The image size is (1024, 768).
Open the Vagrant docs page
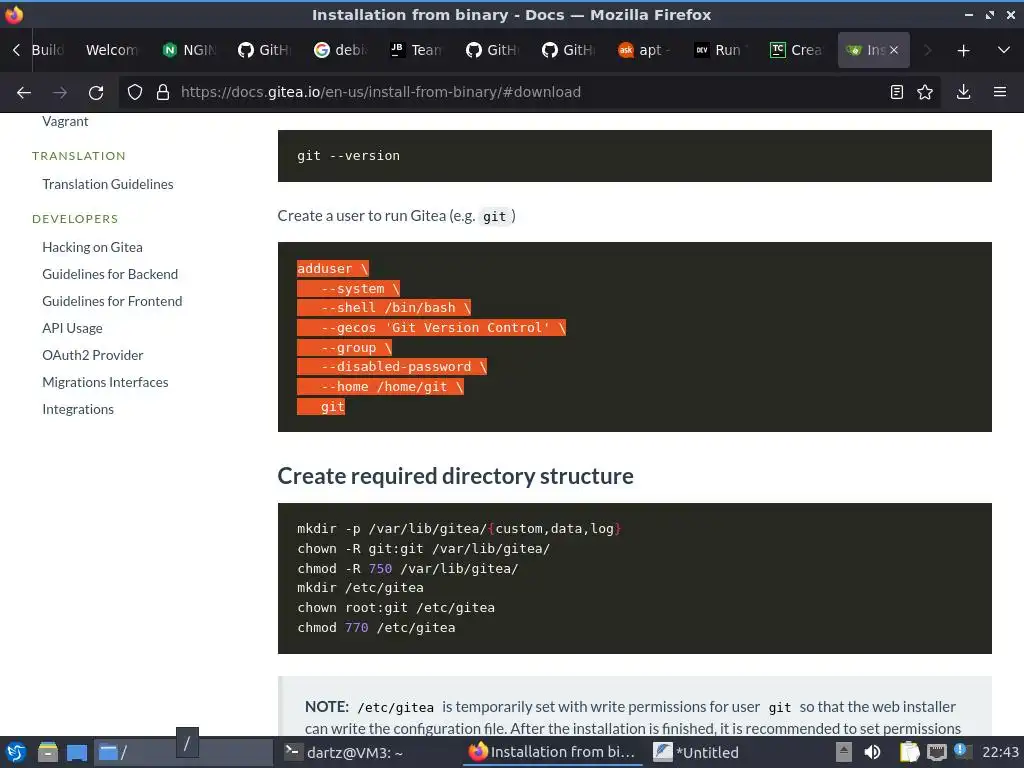pyautogui.click(x=65, y=121)
